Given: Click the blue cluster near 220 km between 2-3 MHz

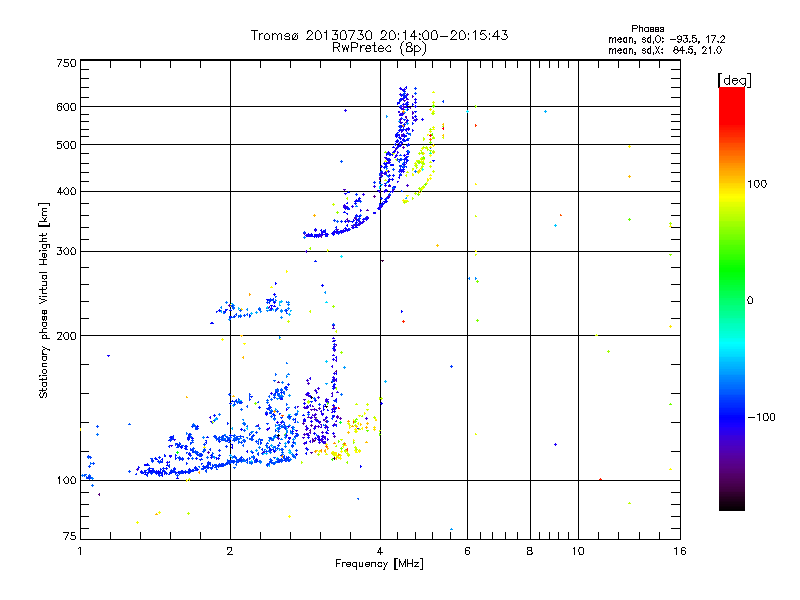Looking at the screenshot, I should (253, 308).
